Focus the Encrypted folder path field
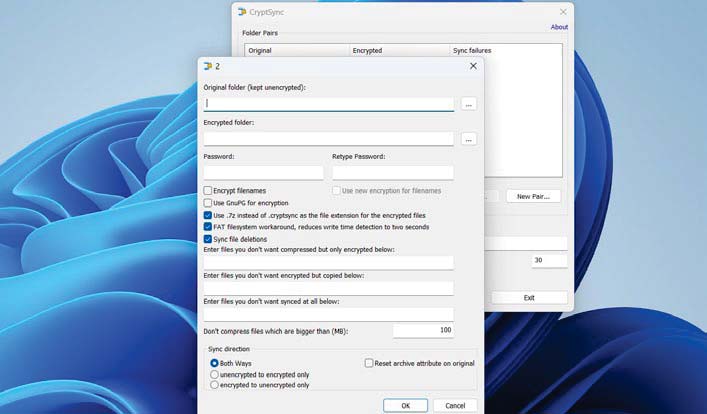The width and height of the screenshot is (707, 414). coord(329,139)
